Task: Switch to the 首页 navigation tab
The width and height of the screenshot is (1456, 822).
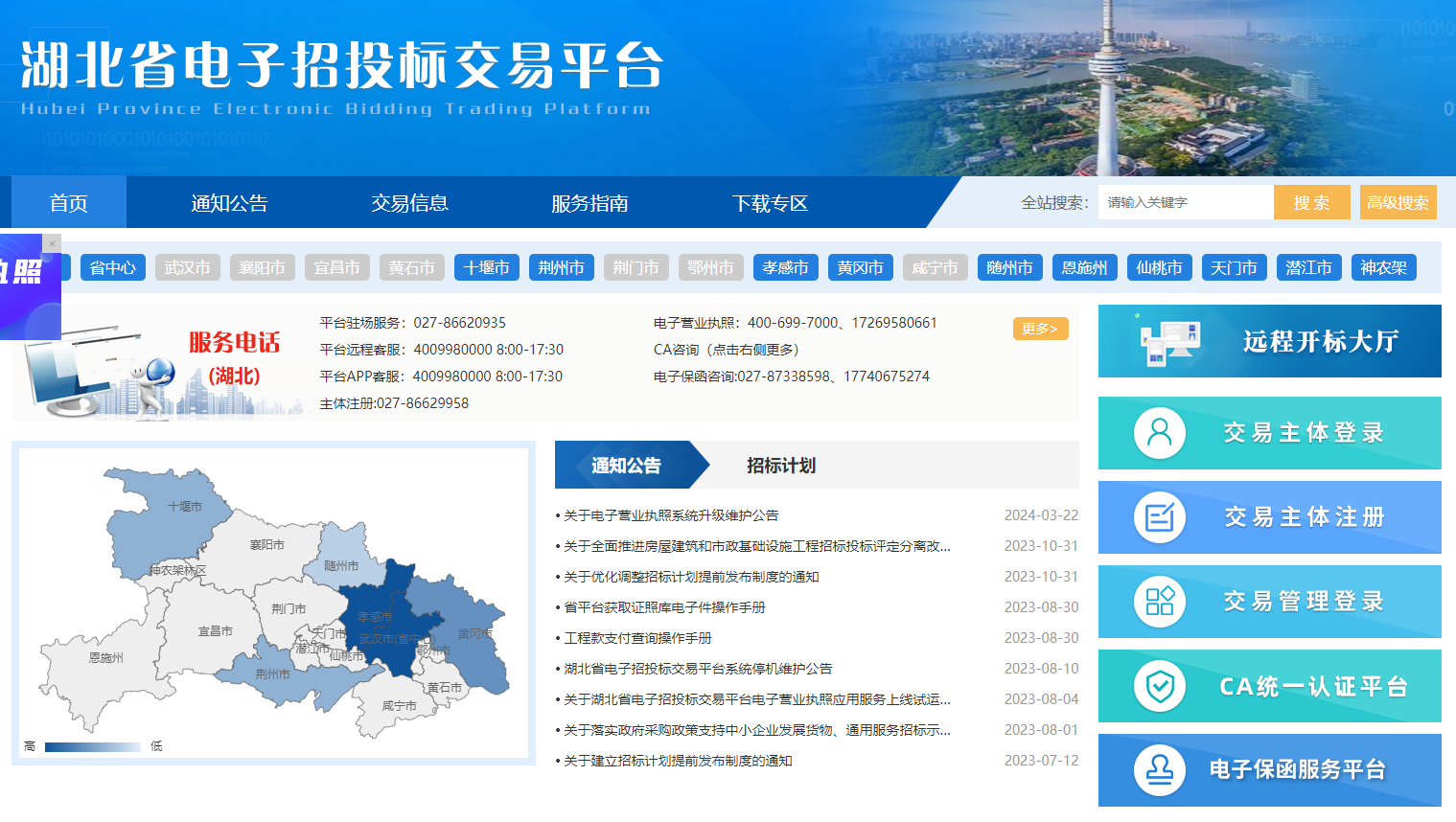Action: point(67,202)
